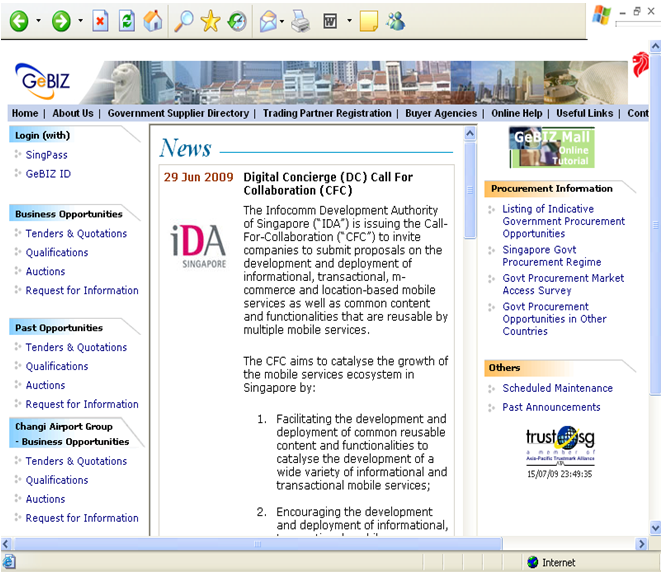Open the Home menu item

(x=25, y=113)
